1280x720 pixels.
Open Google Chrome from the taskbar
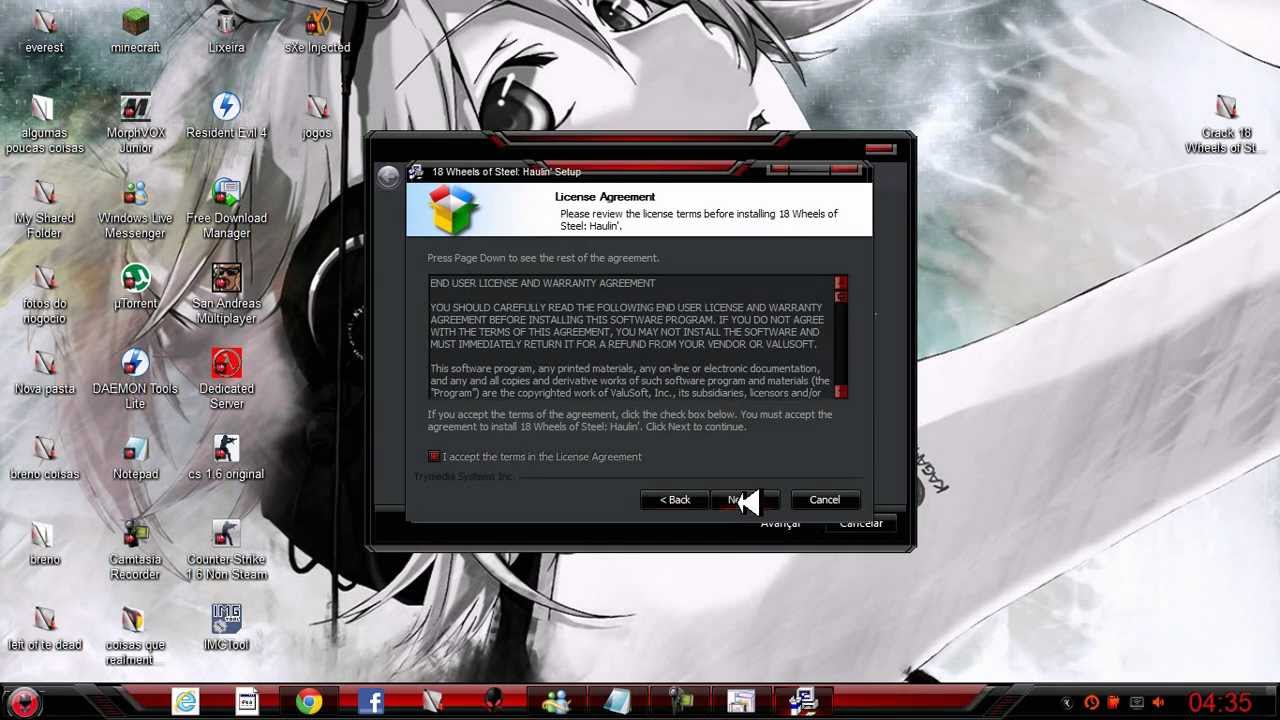tap(309, 702)
